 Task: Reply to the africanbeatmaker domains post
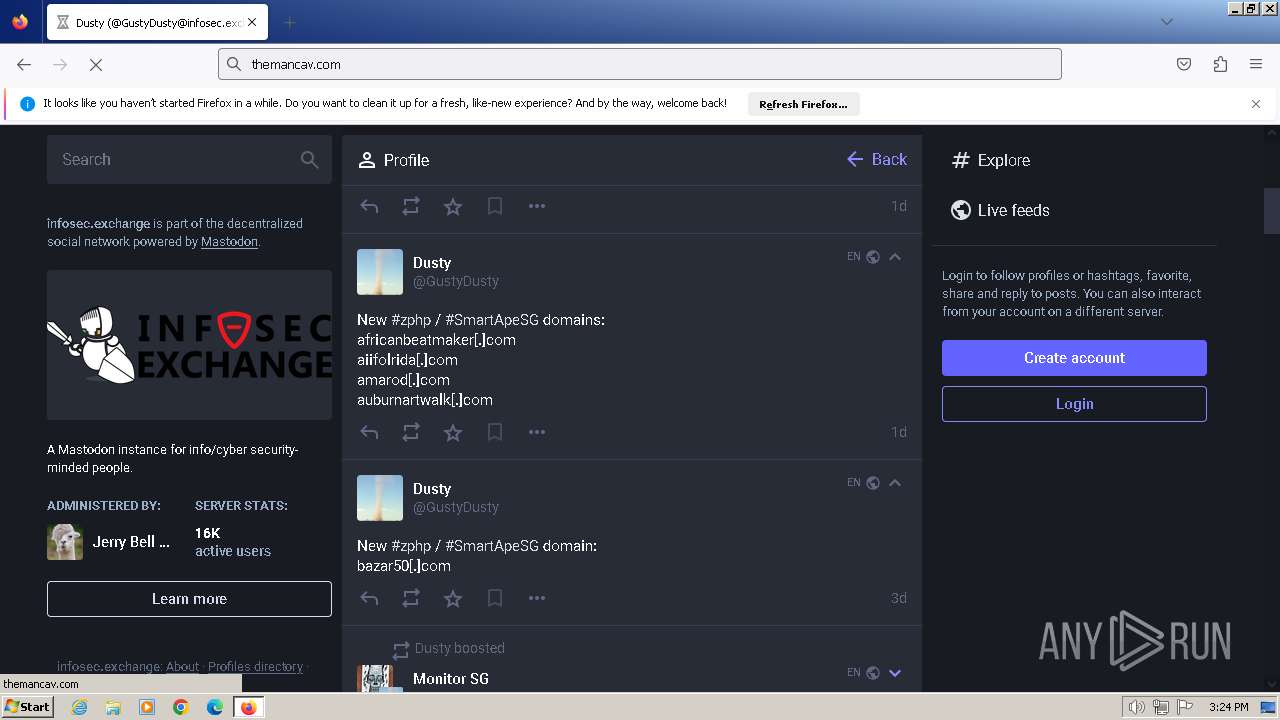[x=369, y=432]
